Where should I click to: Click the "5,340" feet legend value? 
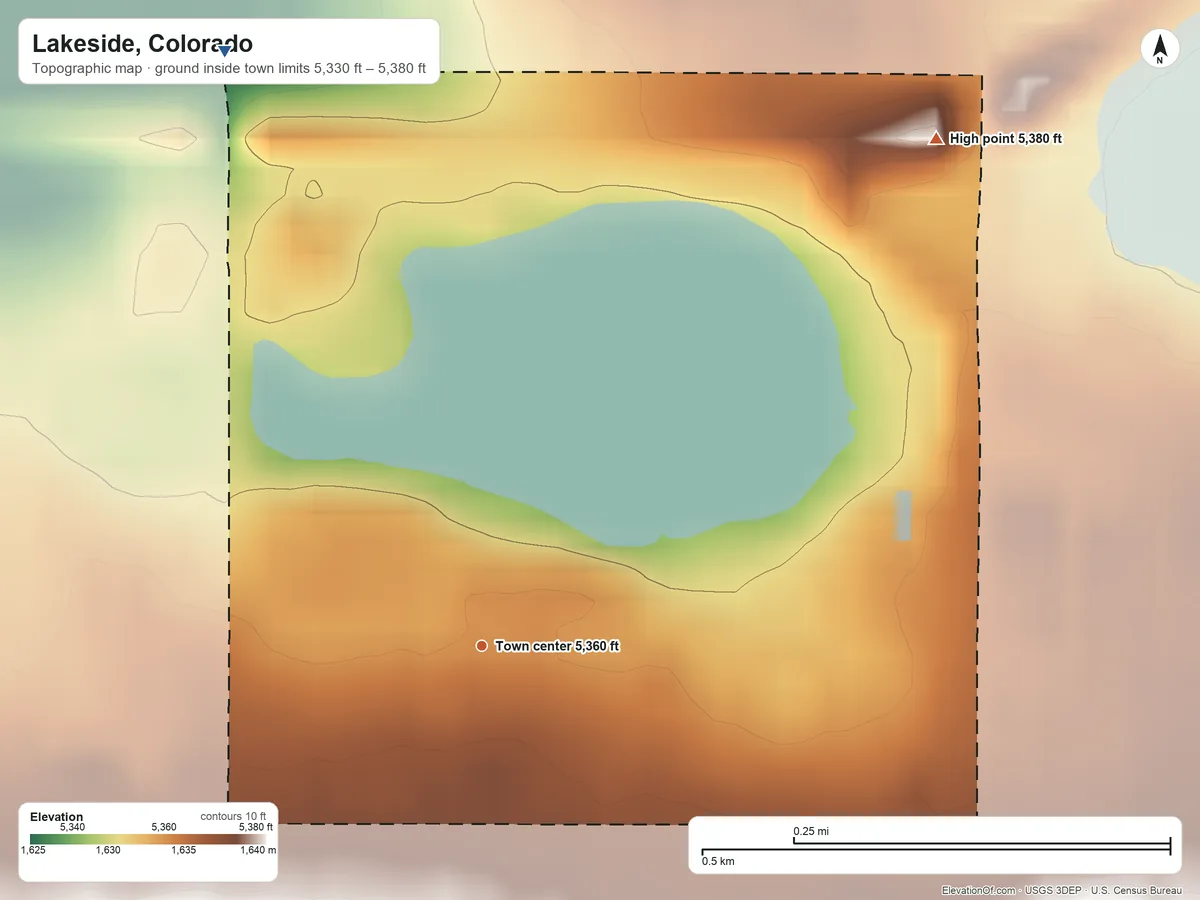point(72,827)
